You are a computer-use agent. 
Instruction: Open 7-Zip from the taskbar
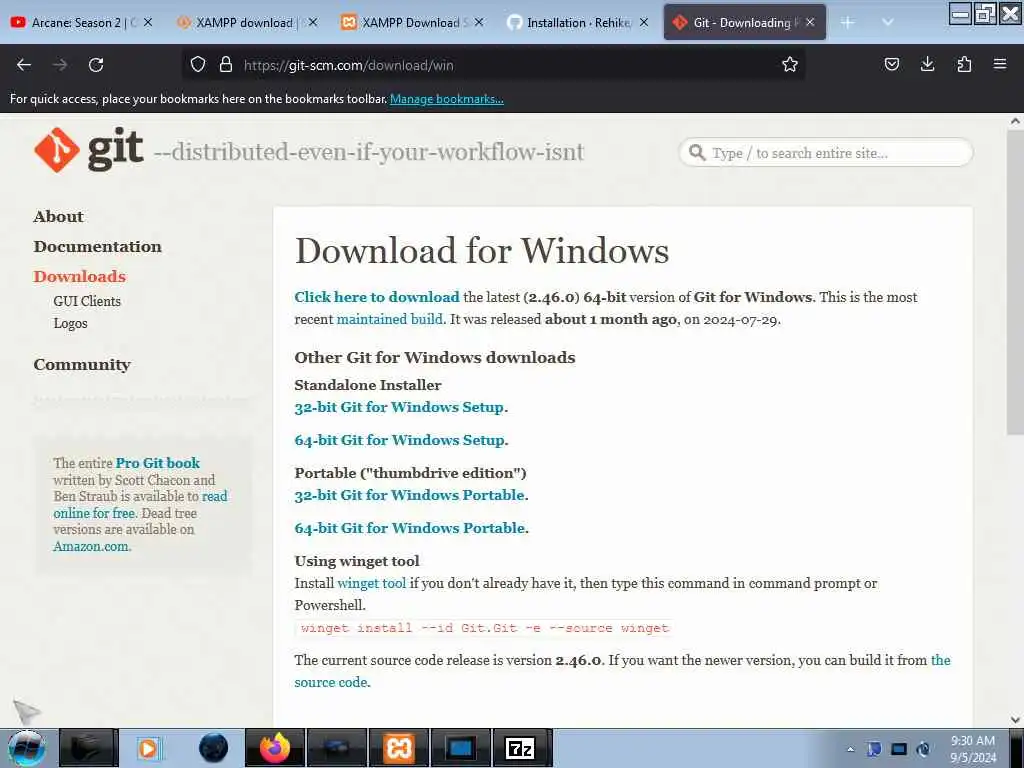pyautogui.click(x=520, y=748)
